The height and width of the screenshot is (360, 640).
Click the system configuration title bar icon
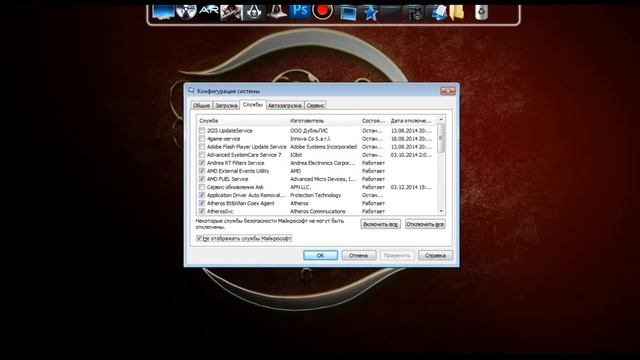coord(191,91)
